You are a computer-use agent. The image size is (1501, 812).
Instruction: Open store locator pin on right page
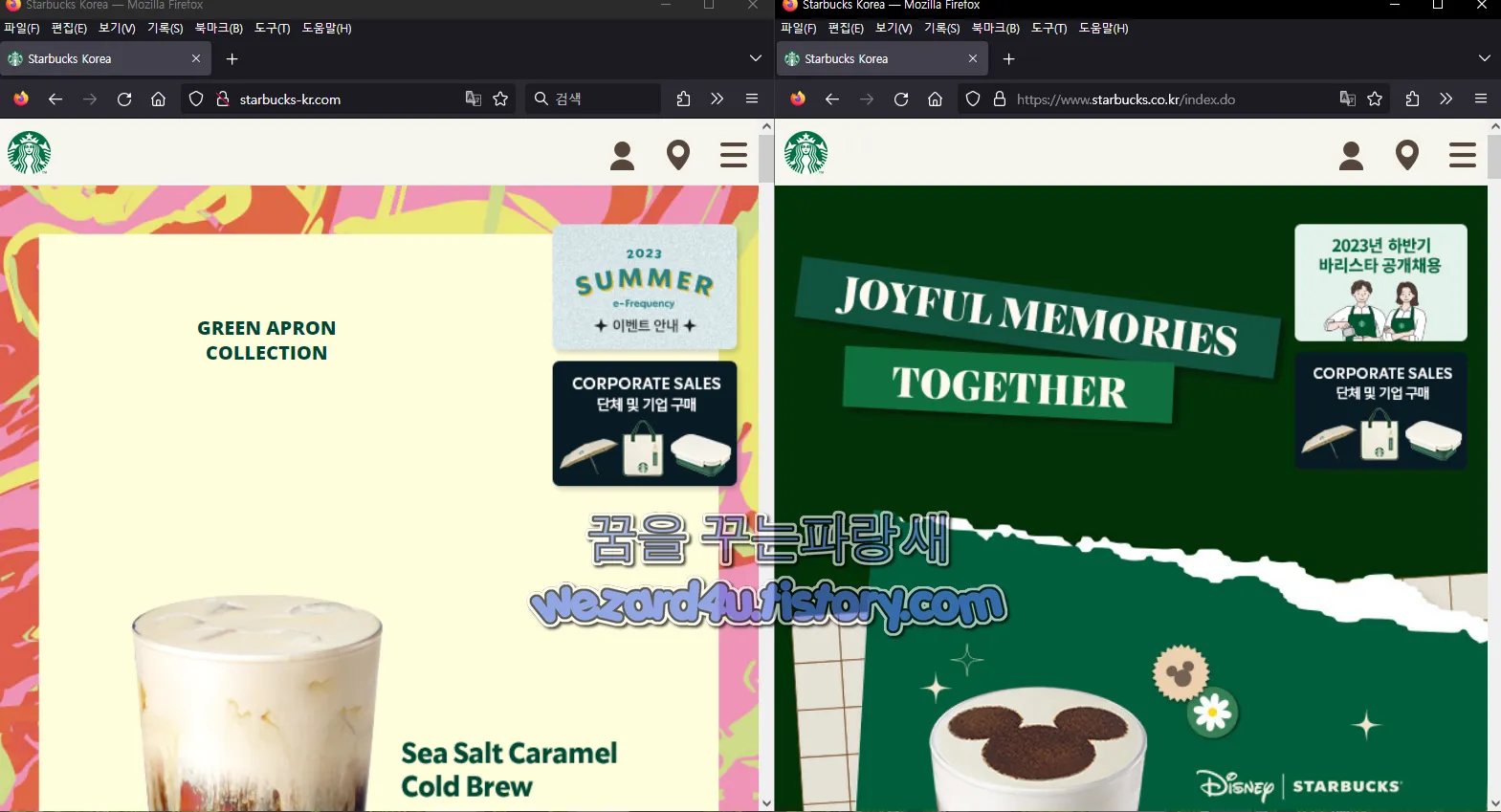pos(1407,155)
